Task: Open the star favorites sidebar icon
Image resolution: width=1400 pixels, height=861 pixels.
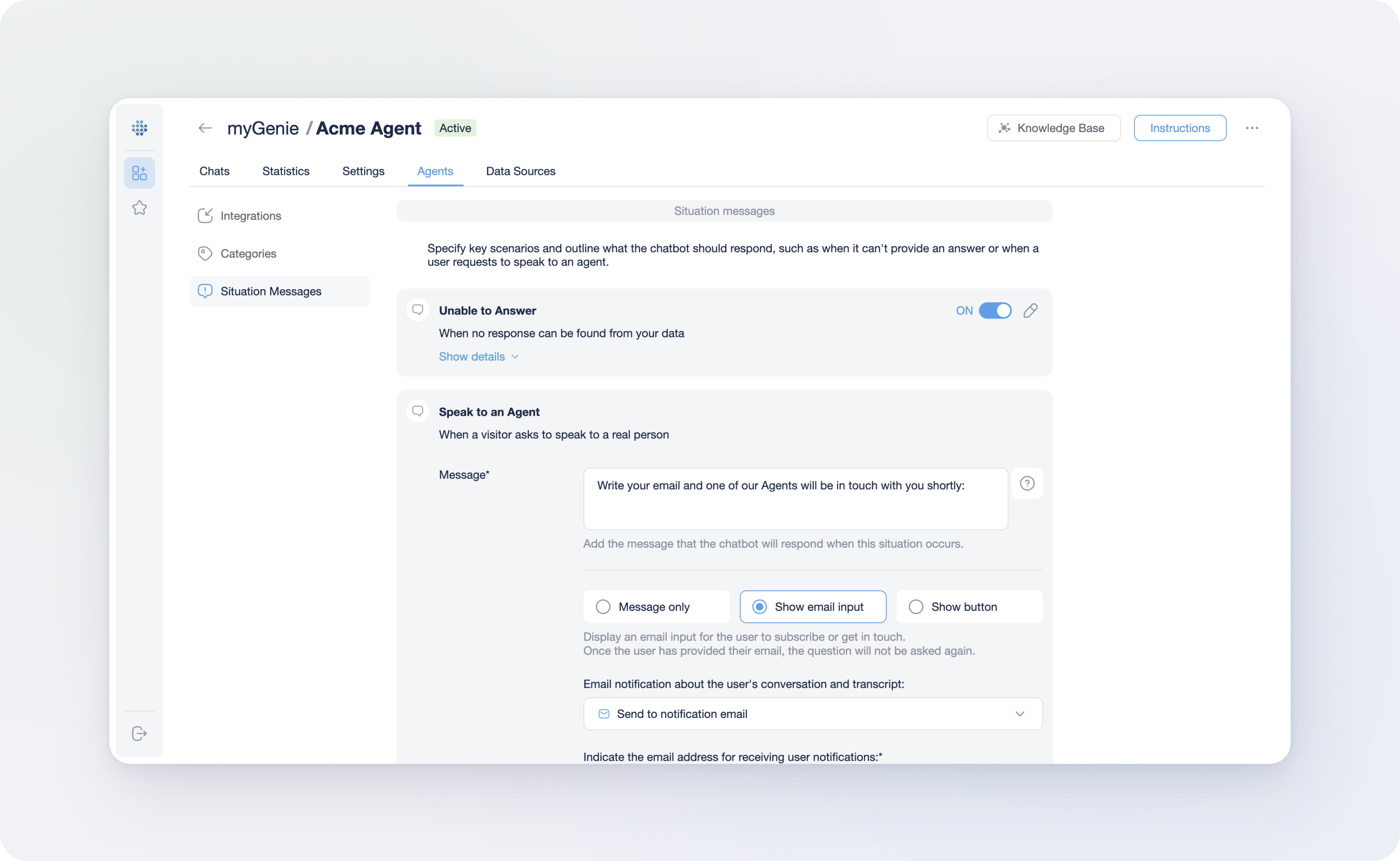Action: [140, 208]
